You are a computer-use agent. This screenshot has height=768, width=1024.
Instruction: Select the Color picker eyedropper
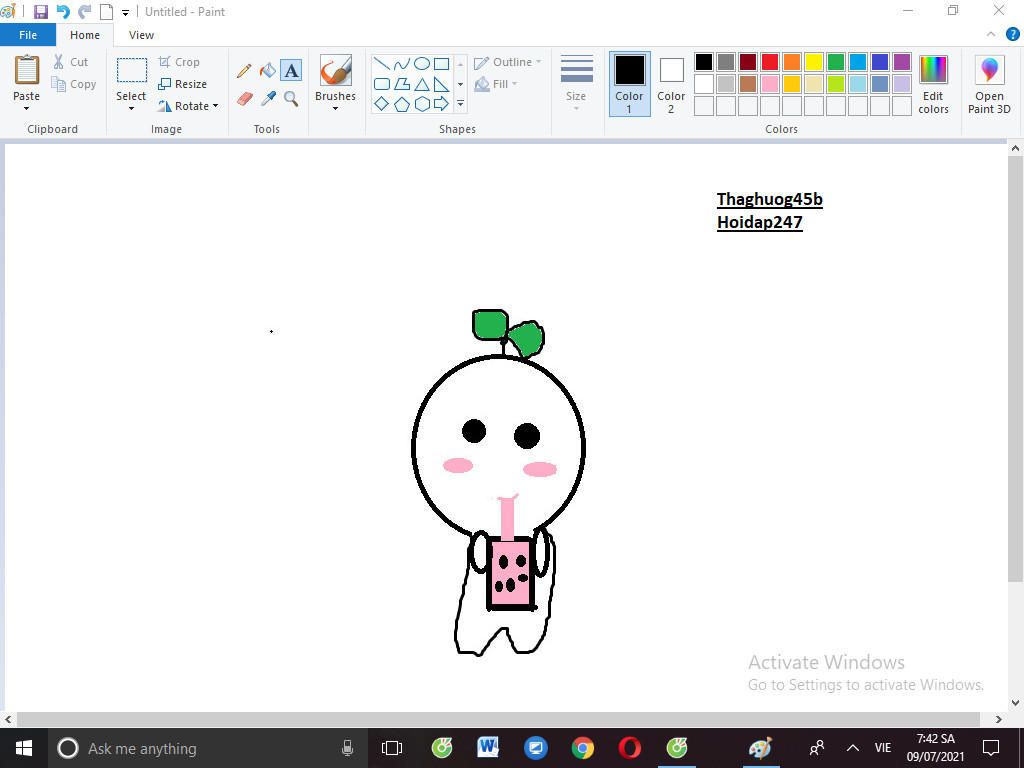coord(268,99)
